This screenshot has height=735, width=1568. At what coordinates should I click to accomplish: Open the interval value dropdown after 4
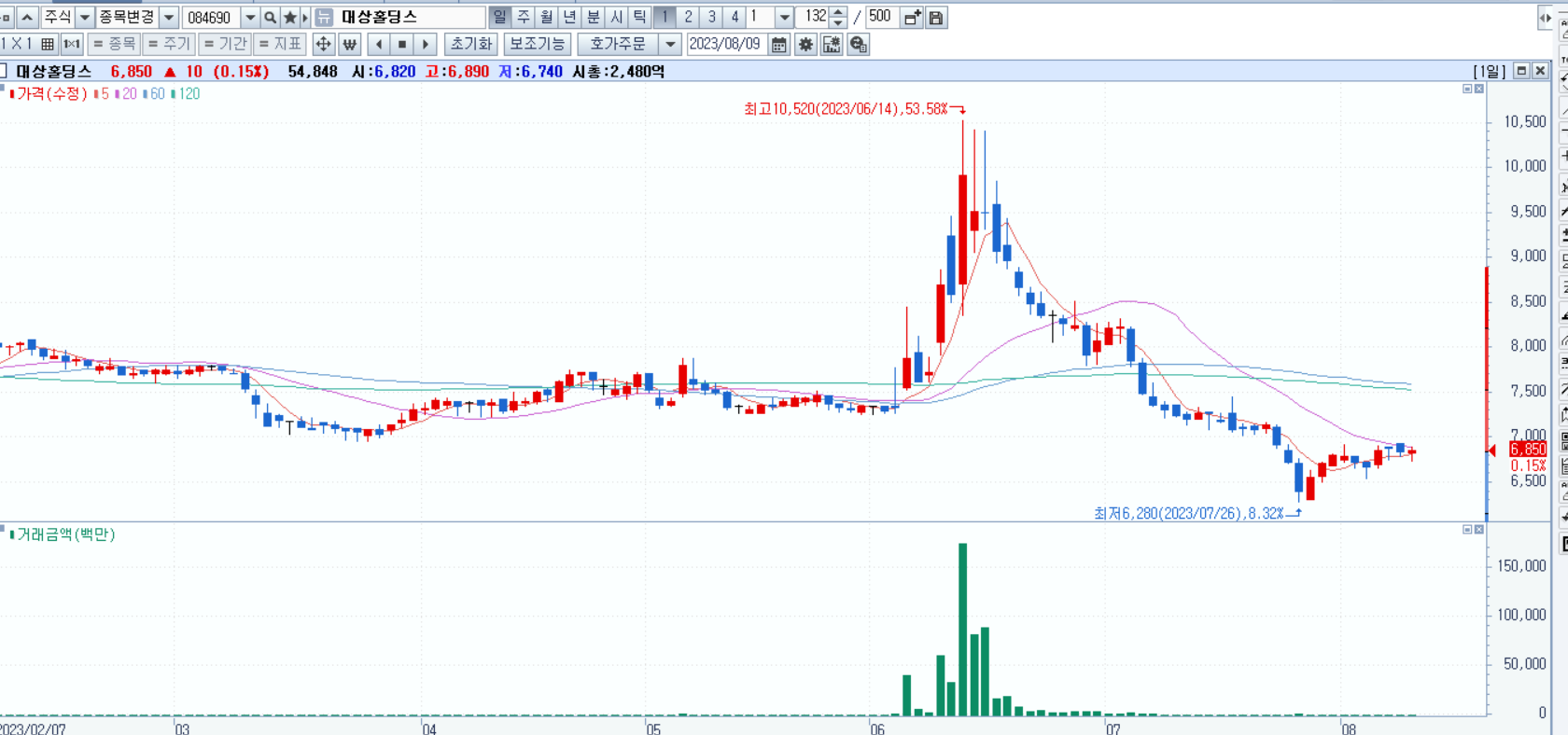(784, 17)
